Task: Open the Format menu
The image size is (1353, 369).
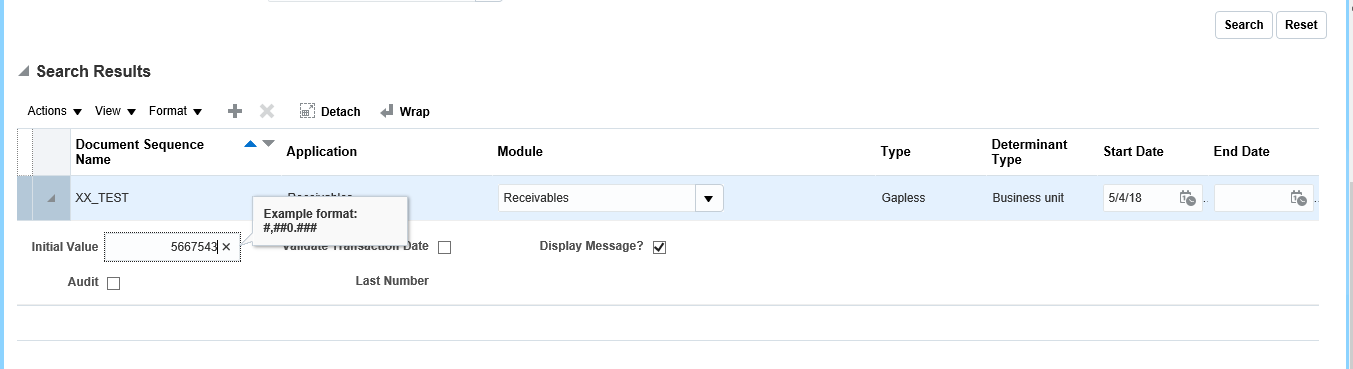Action: tap(176, 111)
